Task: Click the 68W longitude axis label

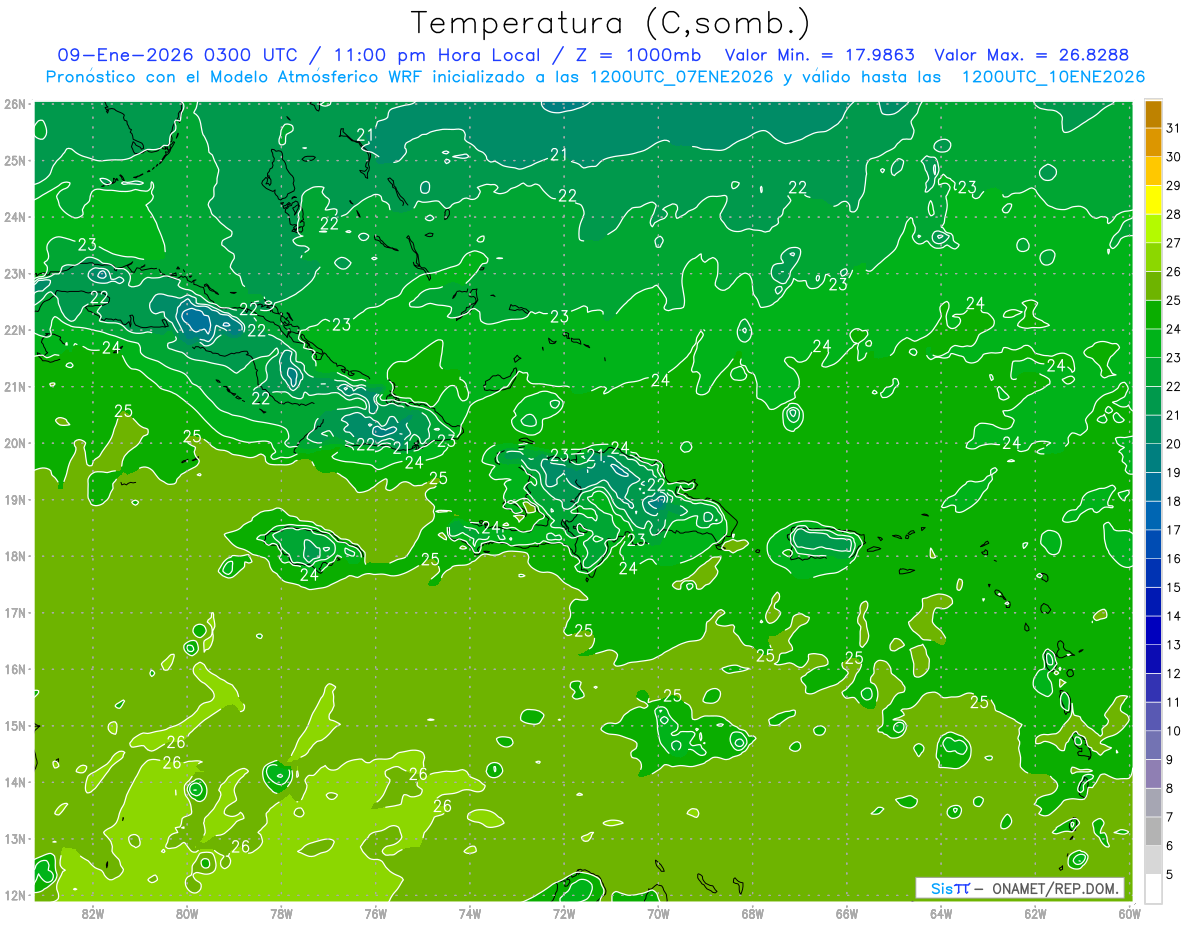Action: coord(752,913)
